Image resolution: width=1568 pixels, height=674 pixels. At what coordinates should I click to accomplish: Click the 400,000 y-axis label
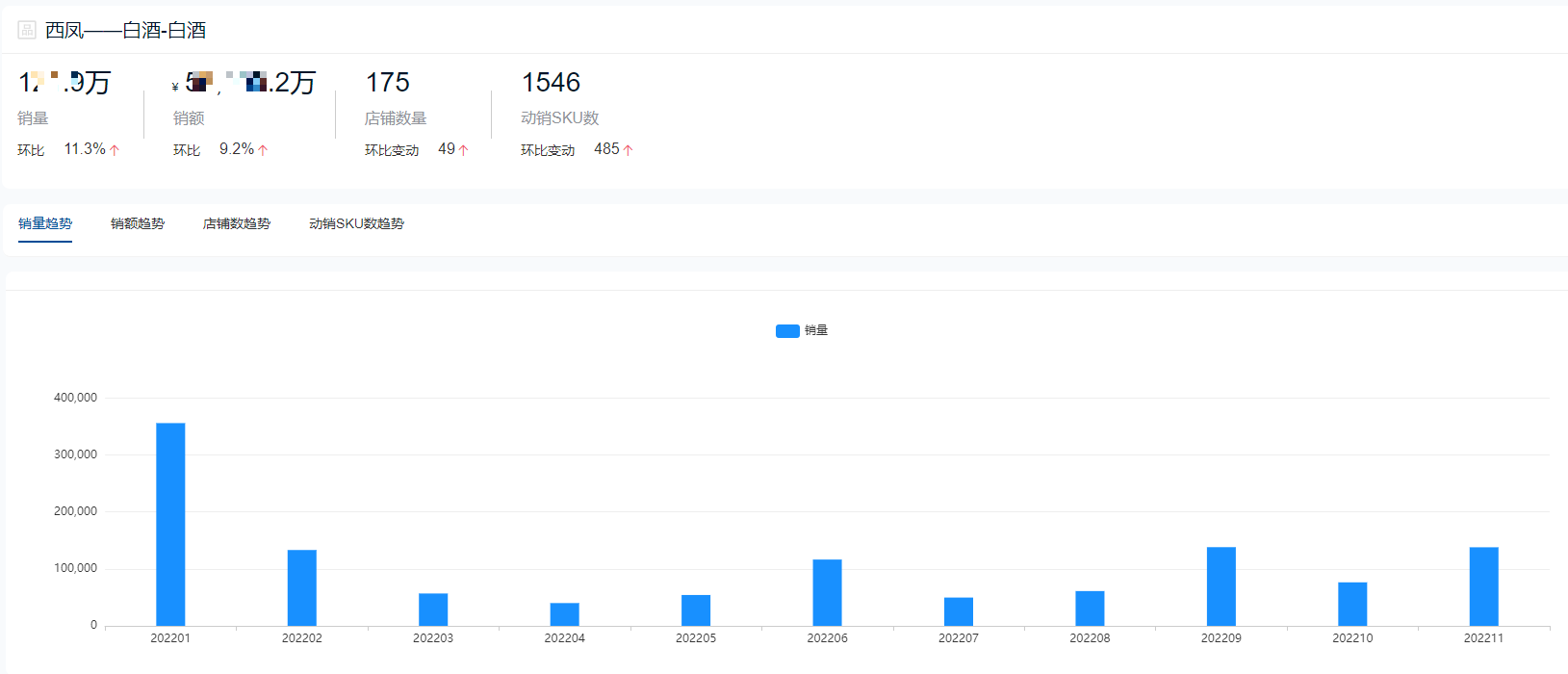point(75,398)
